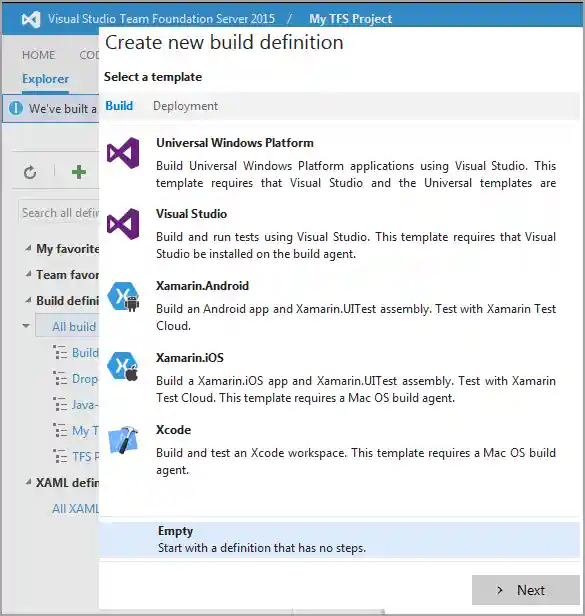This screenshot has height=616, width=585.
Task: Switch to the Deployment template tab
Action: pyautogui.click(x=185, y=106)
